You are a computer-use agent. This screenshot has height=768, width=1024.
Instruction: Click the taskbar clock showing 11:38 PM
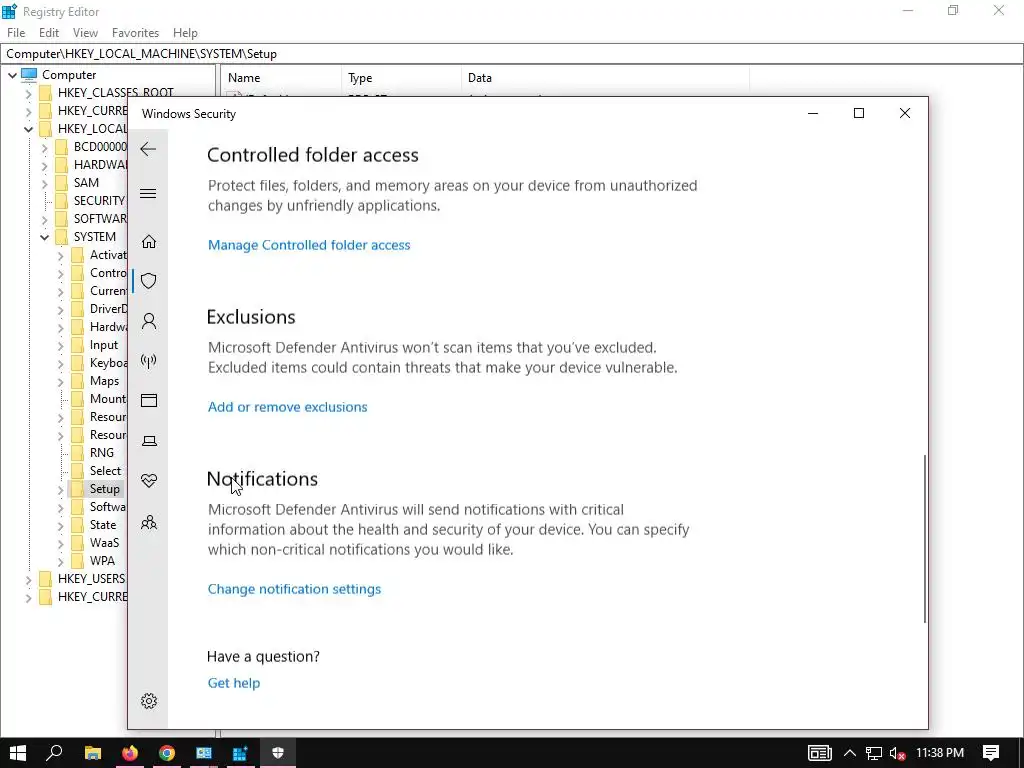tap(940, 753)
